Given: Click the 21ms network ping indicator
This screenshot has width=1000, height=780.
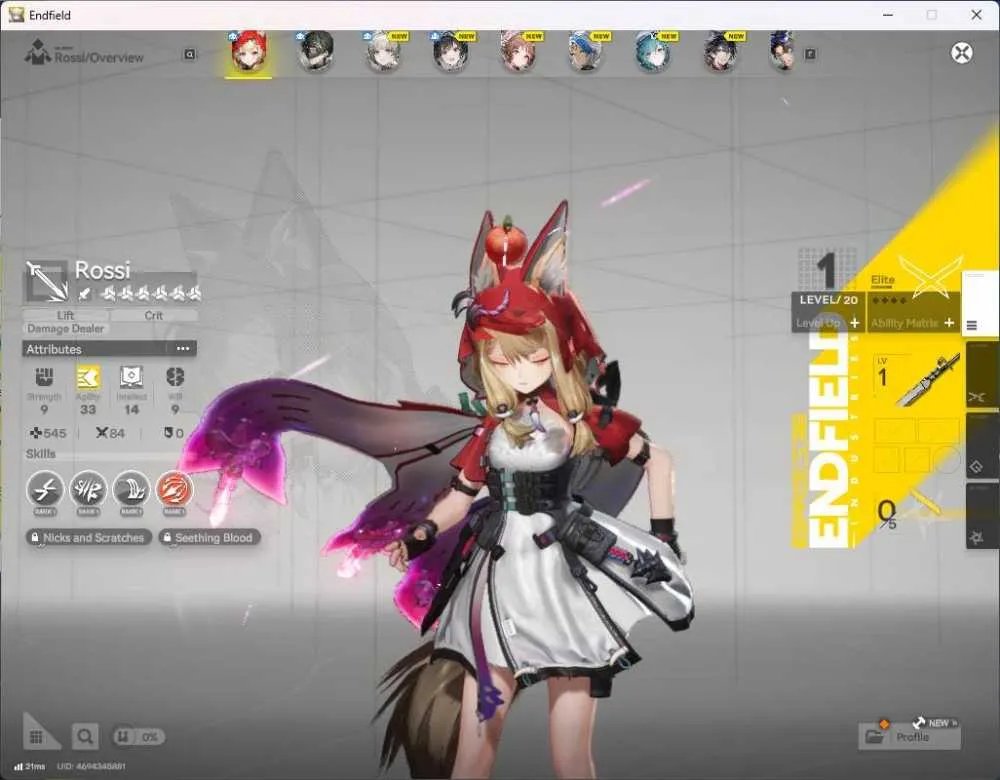Looking at the screenshot, I should click(x=29, y=766).
